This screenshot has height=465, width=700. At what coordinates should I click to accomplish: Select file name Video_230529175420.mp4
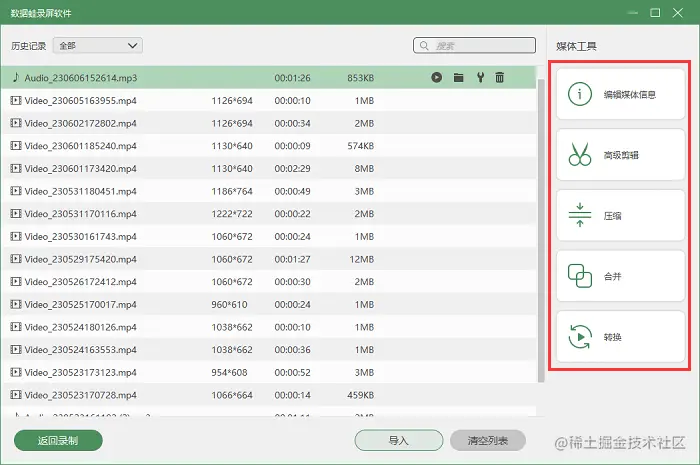pyautogui.click(x=80, y=259)
